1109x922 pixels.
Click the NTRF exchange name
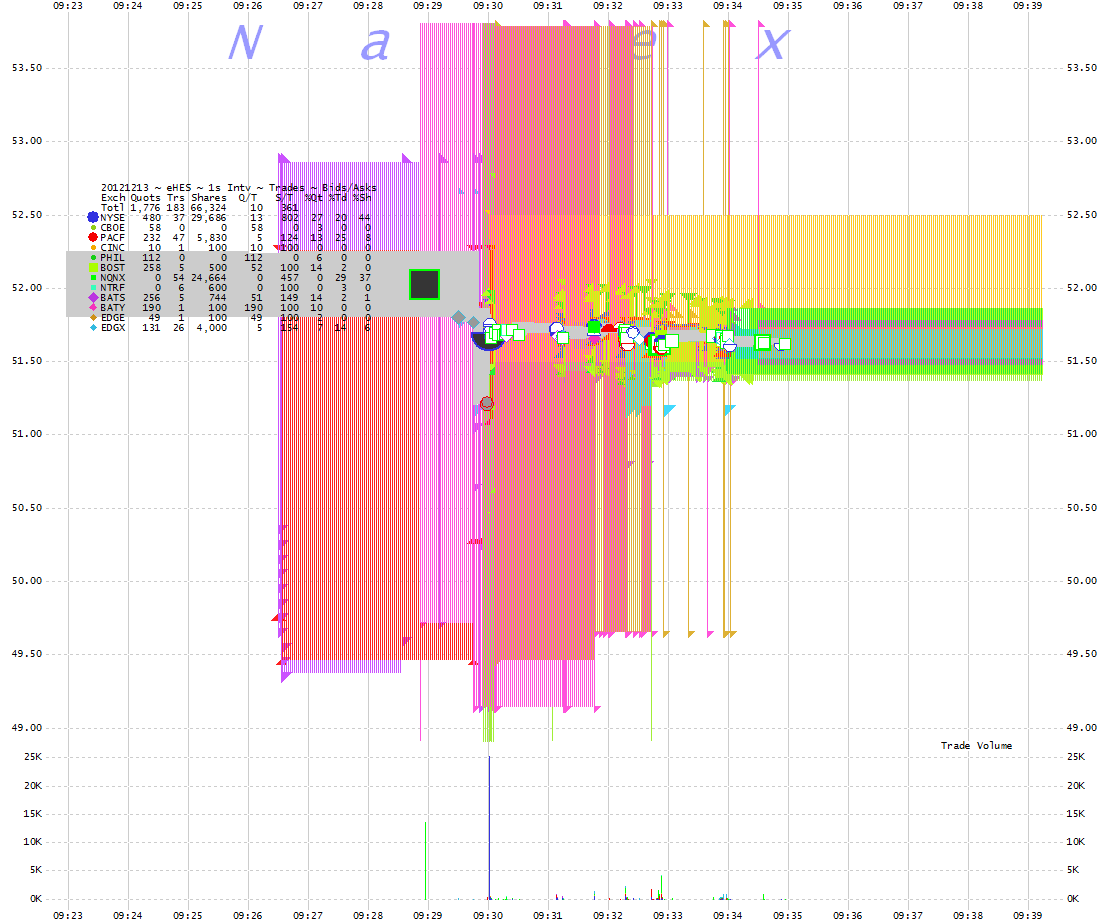(112, 288)
